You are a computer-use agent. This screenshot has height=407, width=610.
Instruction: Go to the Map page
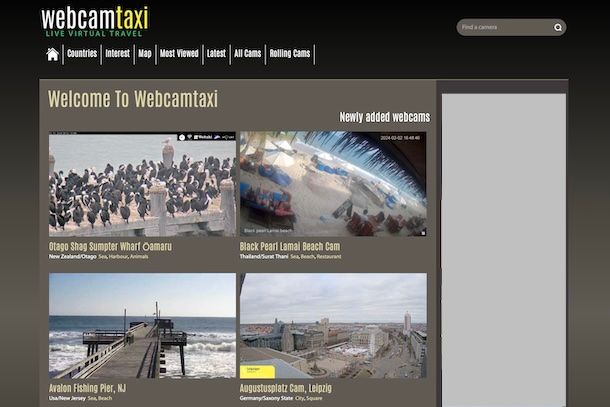coord(145,54)
